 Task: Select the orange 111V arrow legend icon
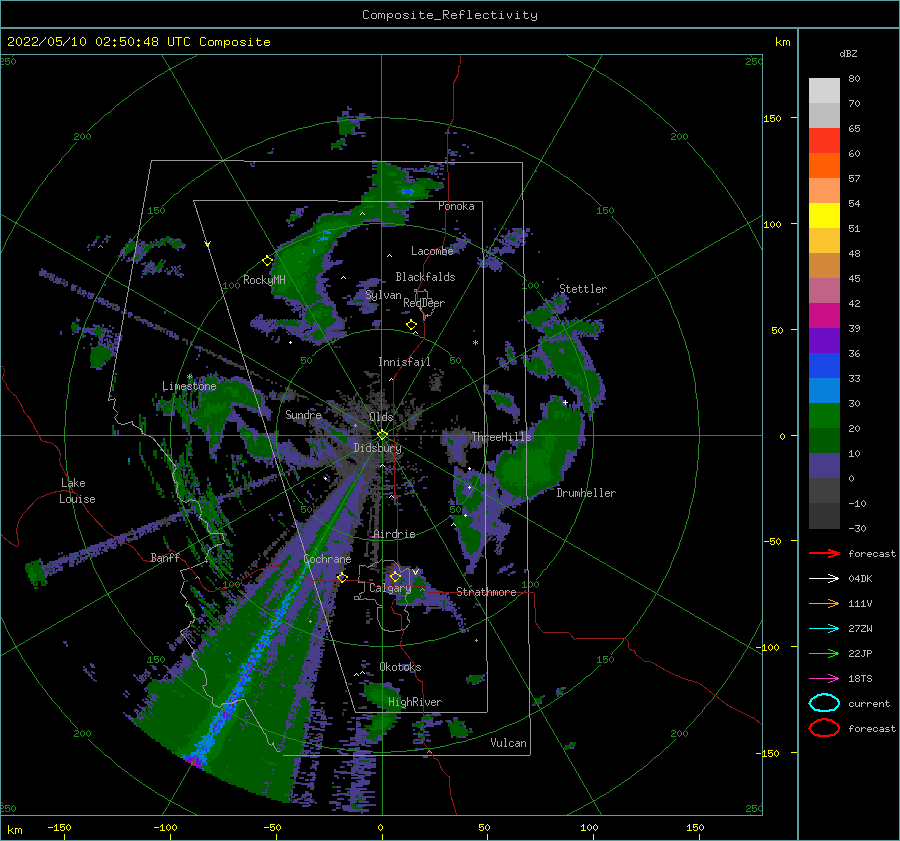tap(824, 603)
